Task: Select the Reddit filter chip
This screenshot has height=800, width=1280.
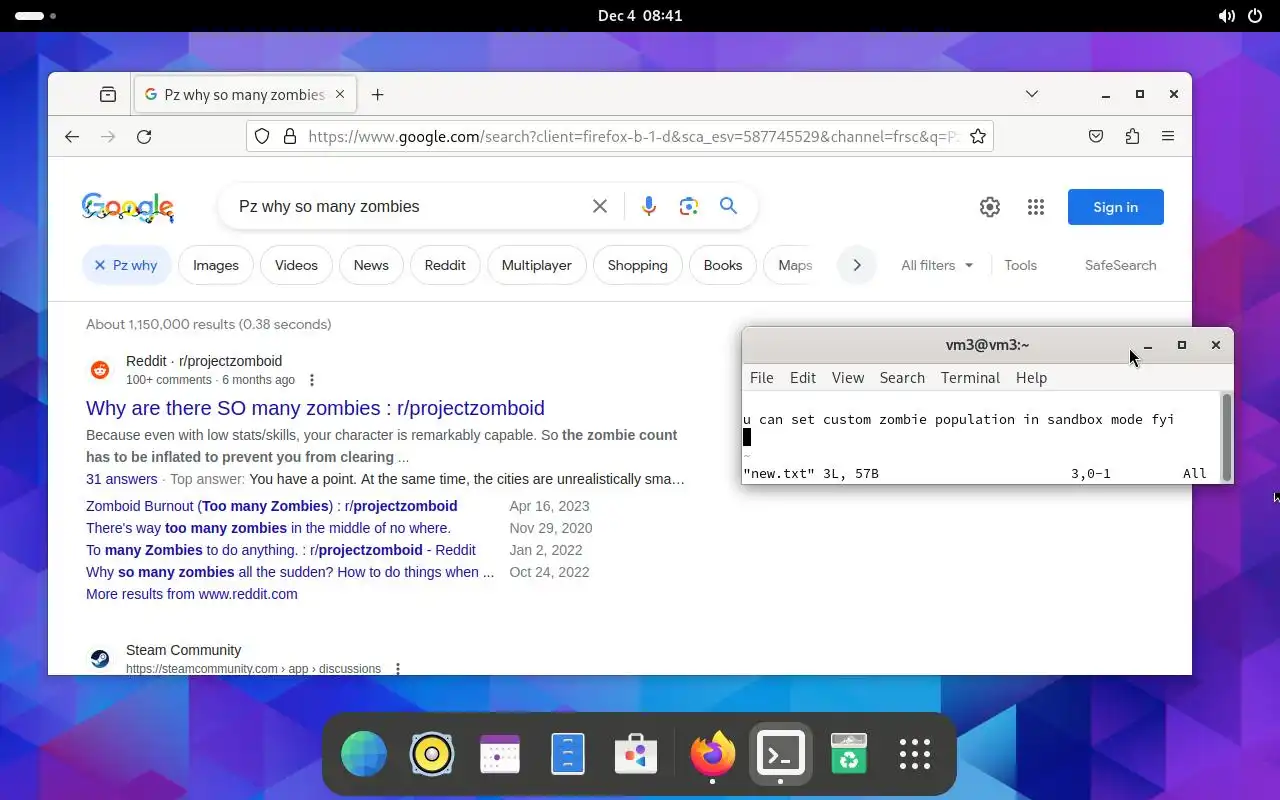Action: 445,265
